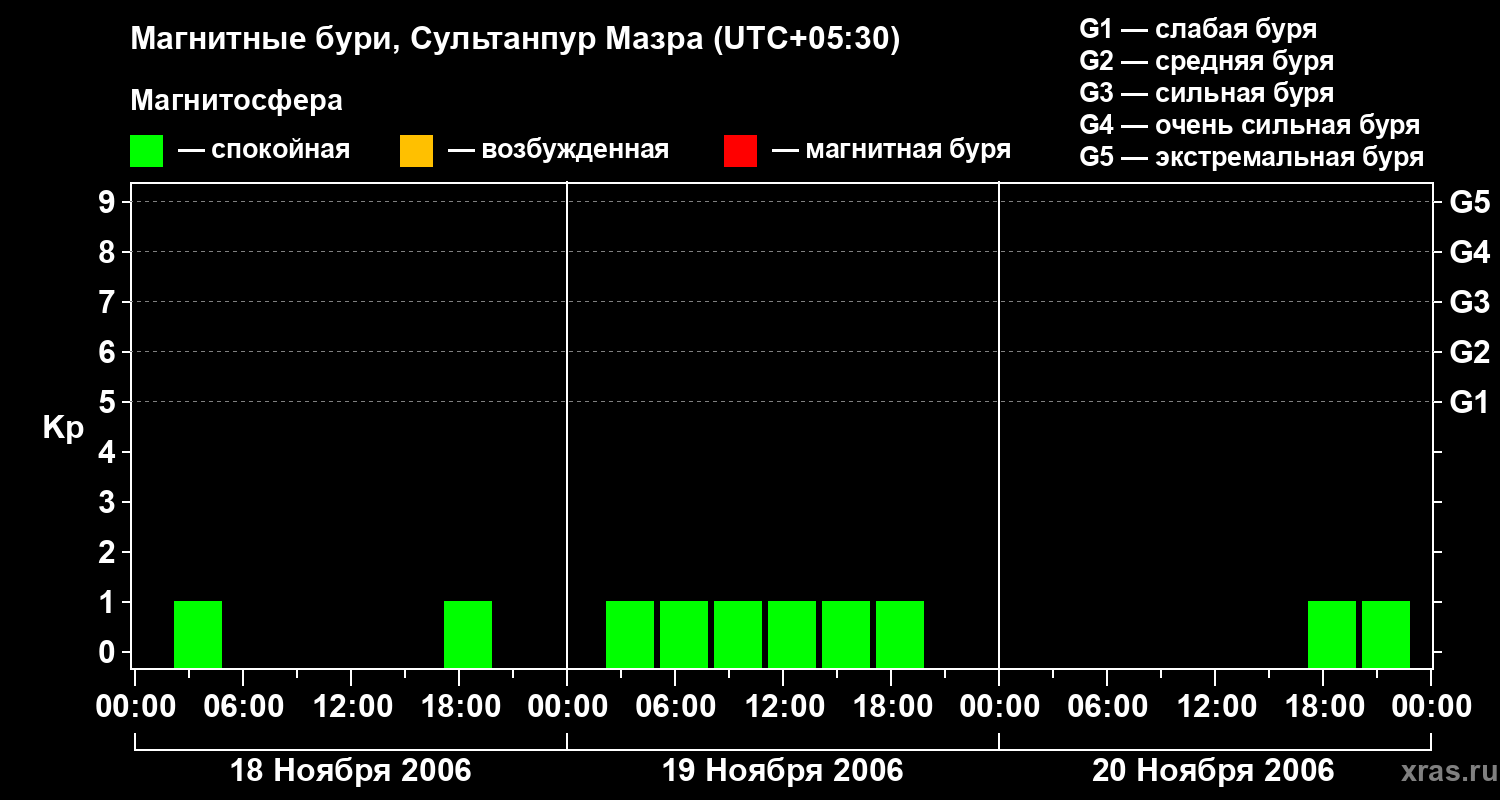Screen dimensions: 1500x800
Task: Click the green bar above 06:00 on 19 Ноября
Action: coord(684,634)
